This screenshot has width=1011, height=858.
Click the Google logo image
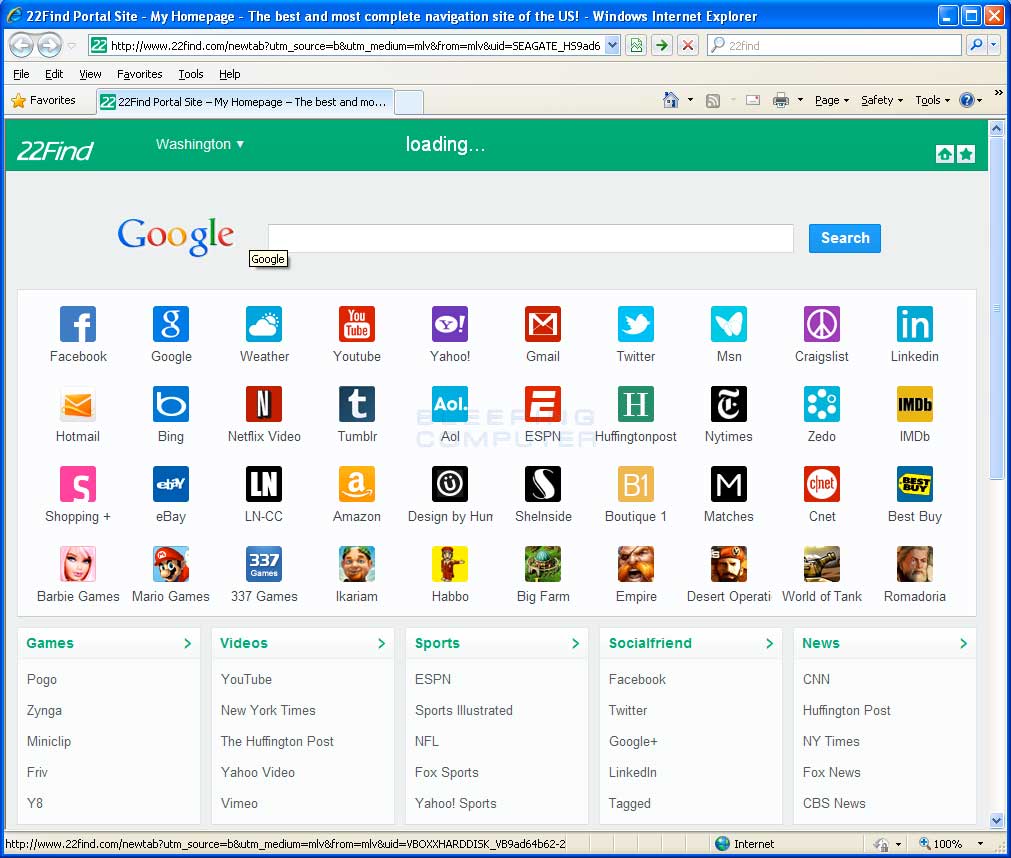point(175,236)
